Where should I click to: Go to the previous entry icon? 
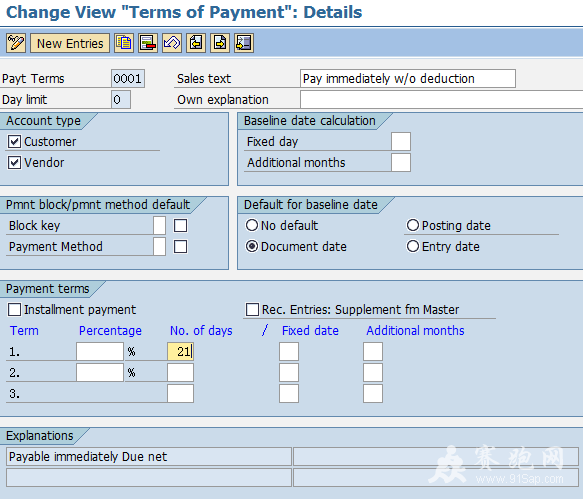click(196, 43)
